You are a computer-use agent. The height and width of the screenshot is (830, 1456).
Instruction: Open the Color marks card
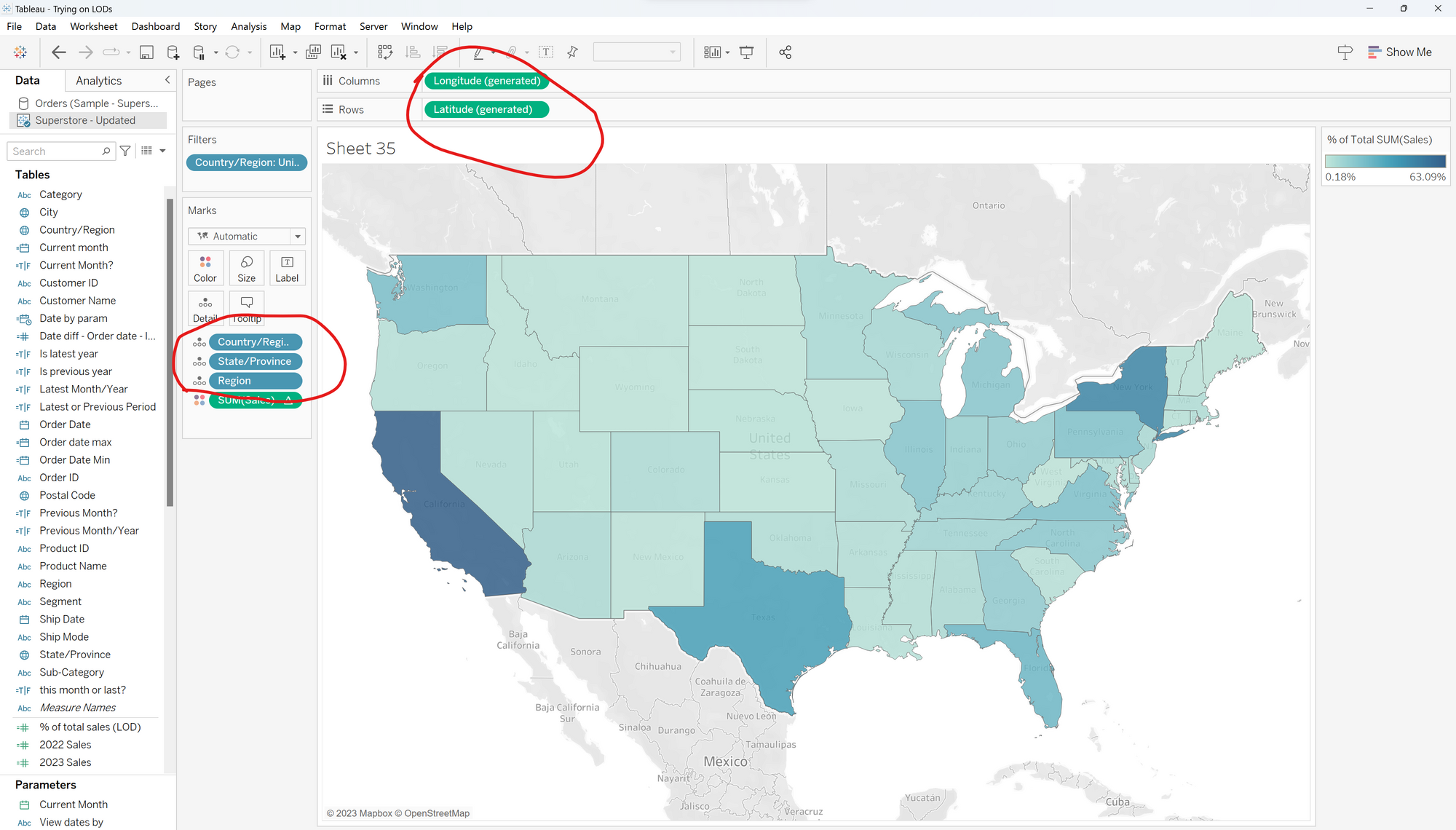click(205, 268)
